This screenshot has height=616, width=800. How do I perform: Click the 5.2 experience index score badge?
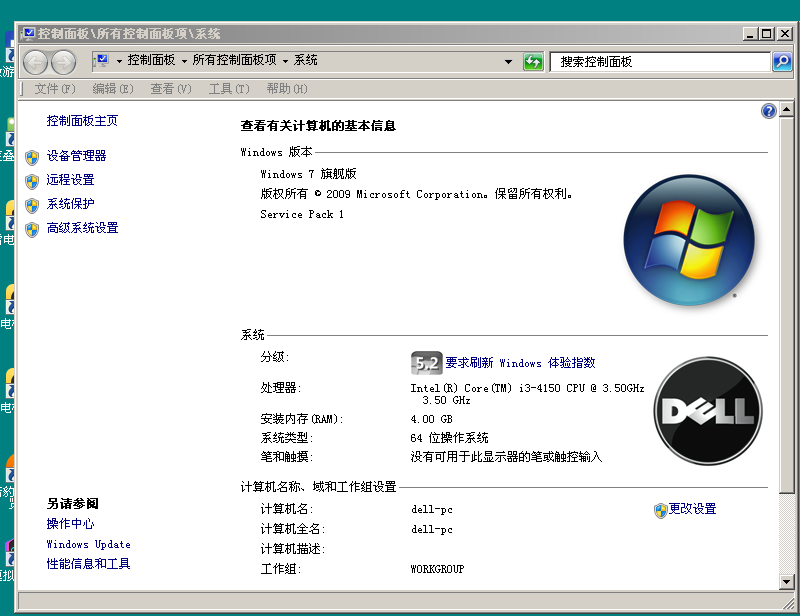point(427,363)
